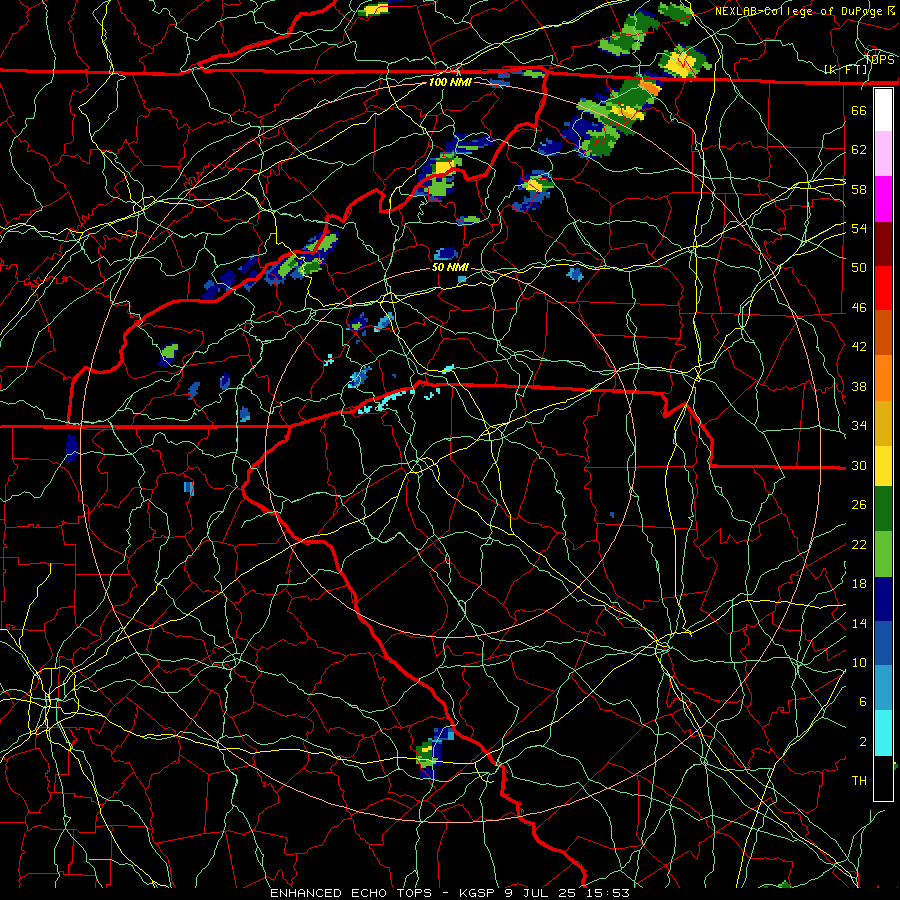Pick the bright red swatch on the scale
Viewport: 900px width, 900px height.
click(883, 288)
